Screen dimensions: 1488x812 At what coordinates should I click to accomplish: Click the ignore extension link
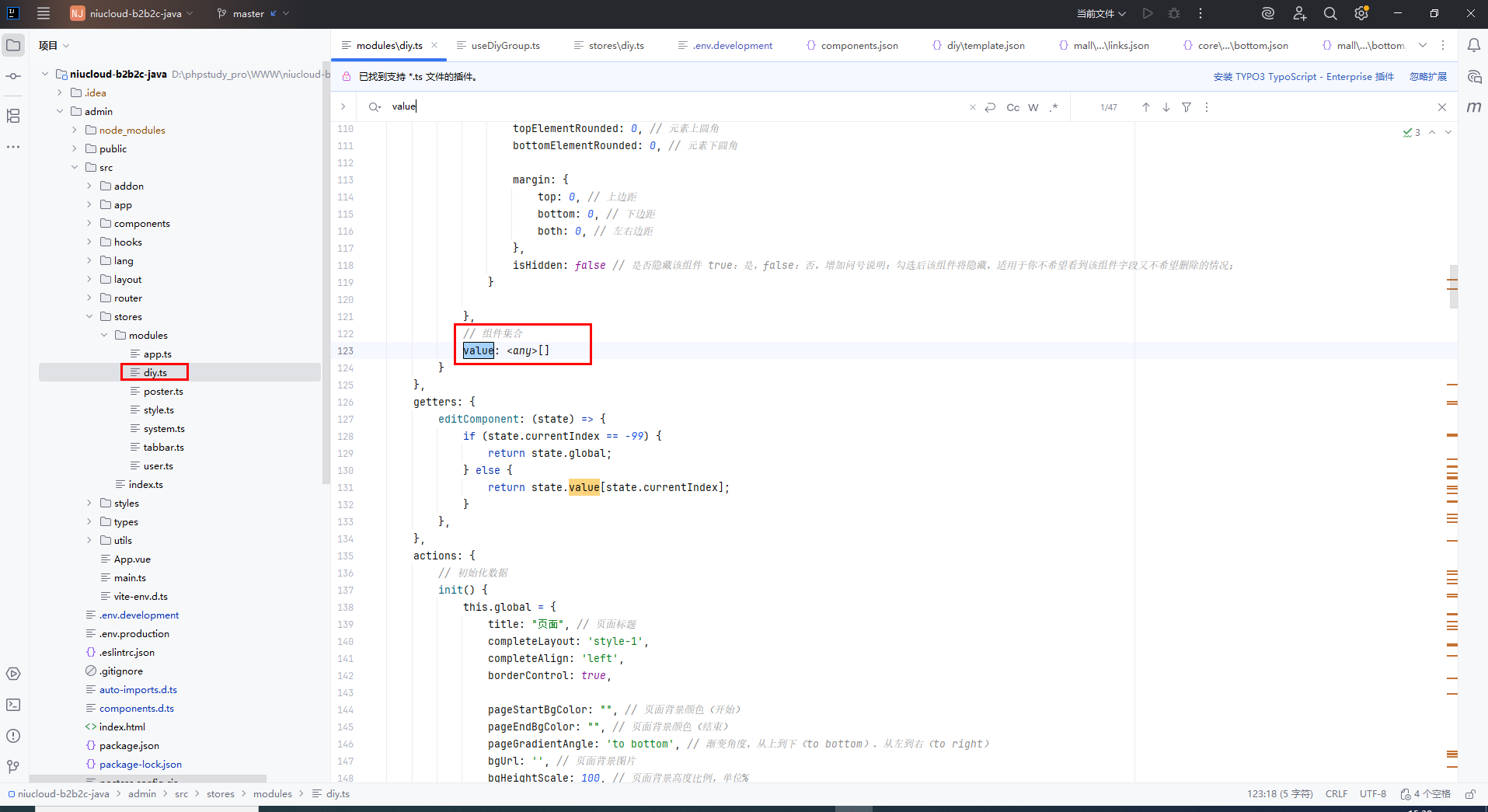click(1428, 76)
